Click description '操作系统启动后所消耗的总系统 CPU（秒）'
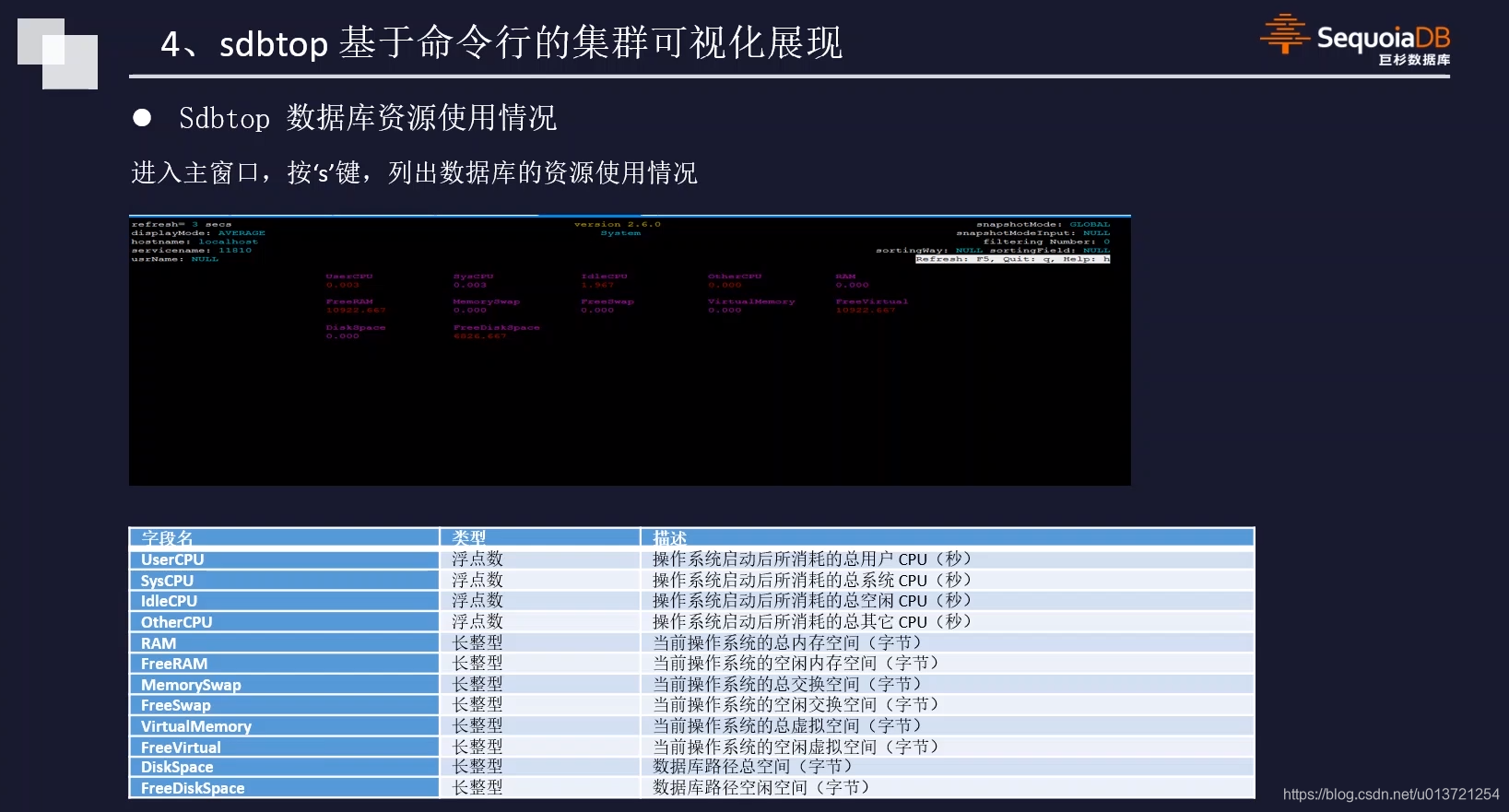The width and height of the screenshot is (1509, 812). point(812,580)
